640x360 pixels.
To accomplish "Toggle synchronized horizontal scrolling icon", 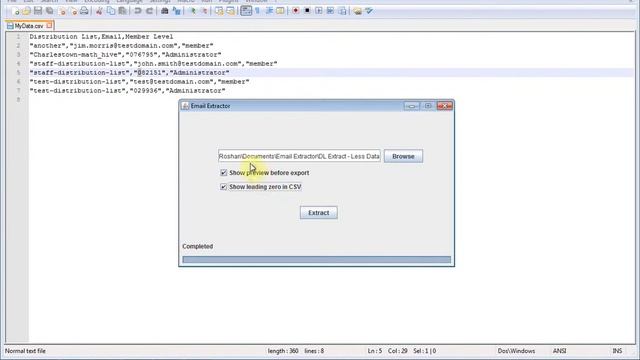I will coord(231,11).
